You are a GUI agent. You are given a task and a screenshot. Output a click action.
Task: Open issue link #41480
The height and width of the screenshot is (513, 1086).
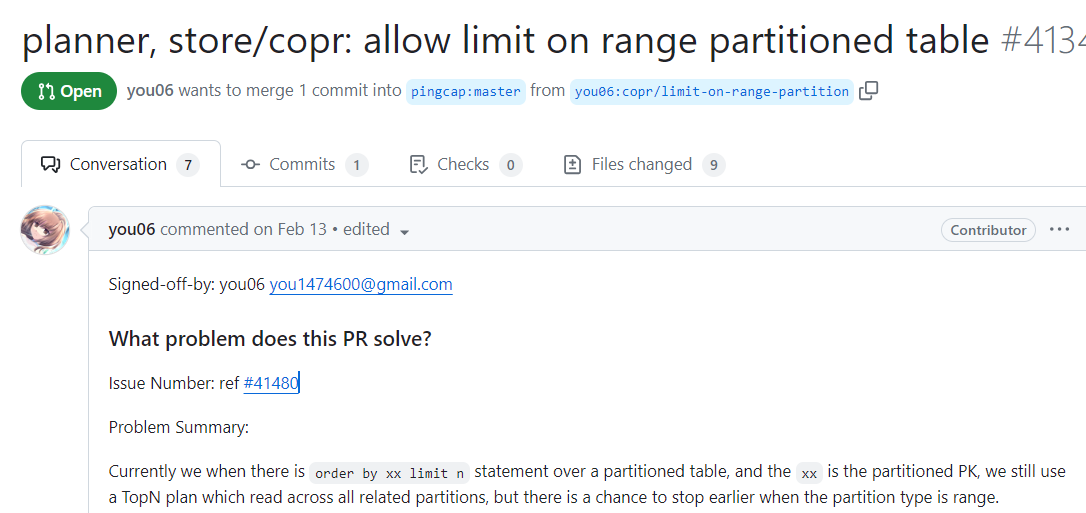271,383
